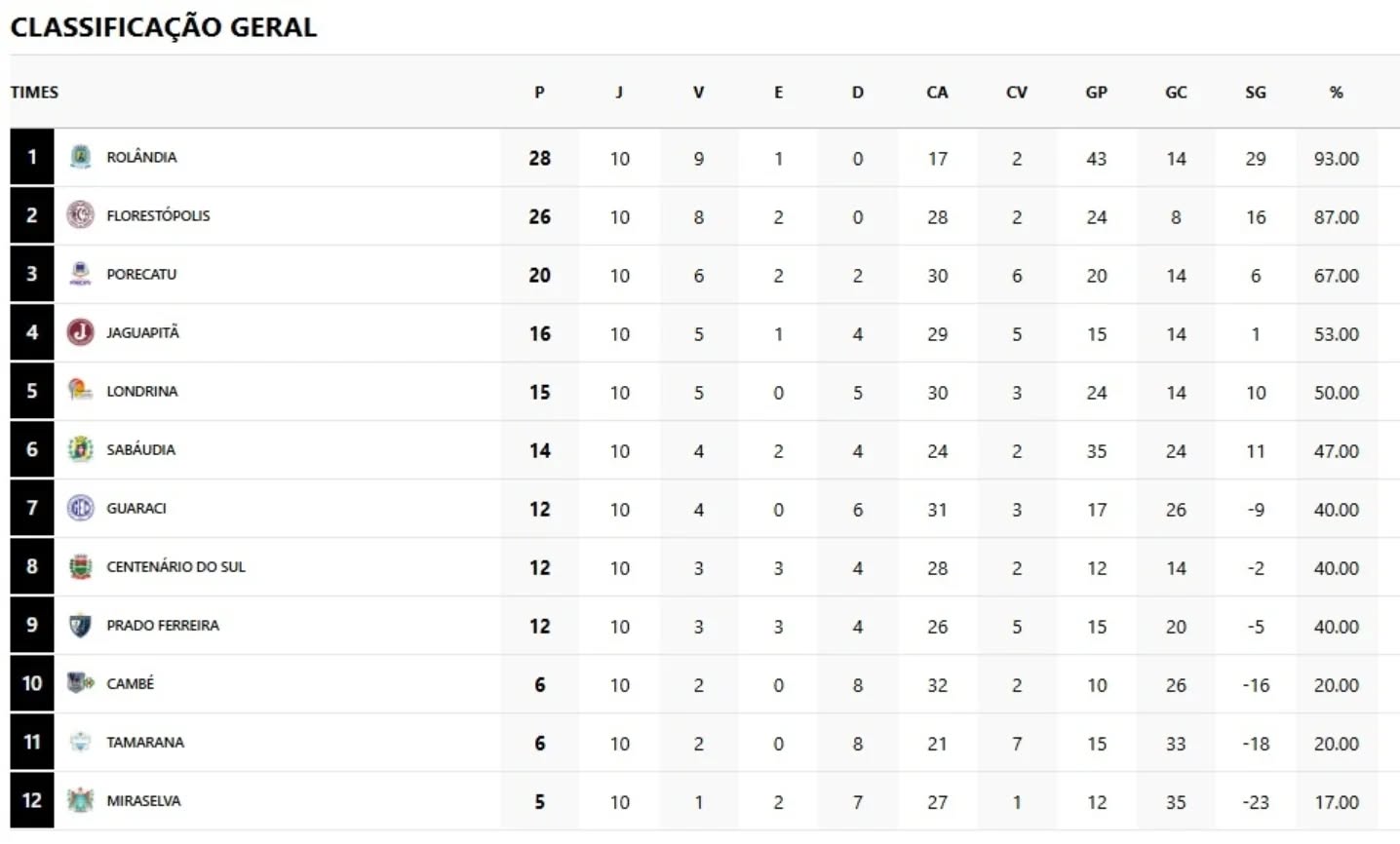This screenshot has height=844, width=1400.
Task: Click the TIMES column header
Action: pos(35,93)
